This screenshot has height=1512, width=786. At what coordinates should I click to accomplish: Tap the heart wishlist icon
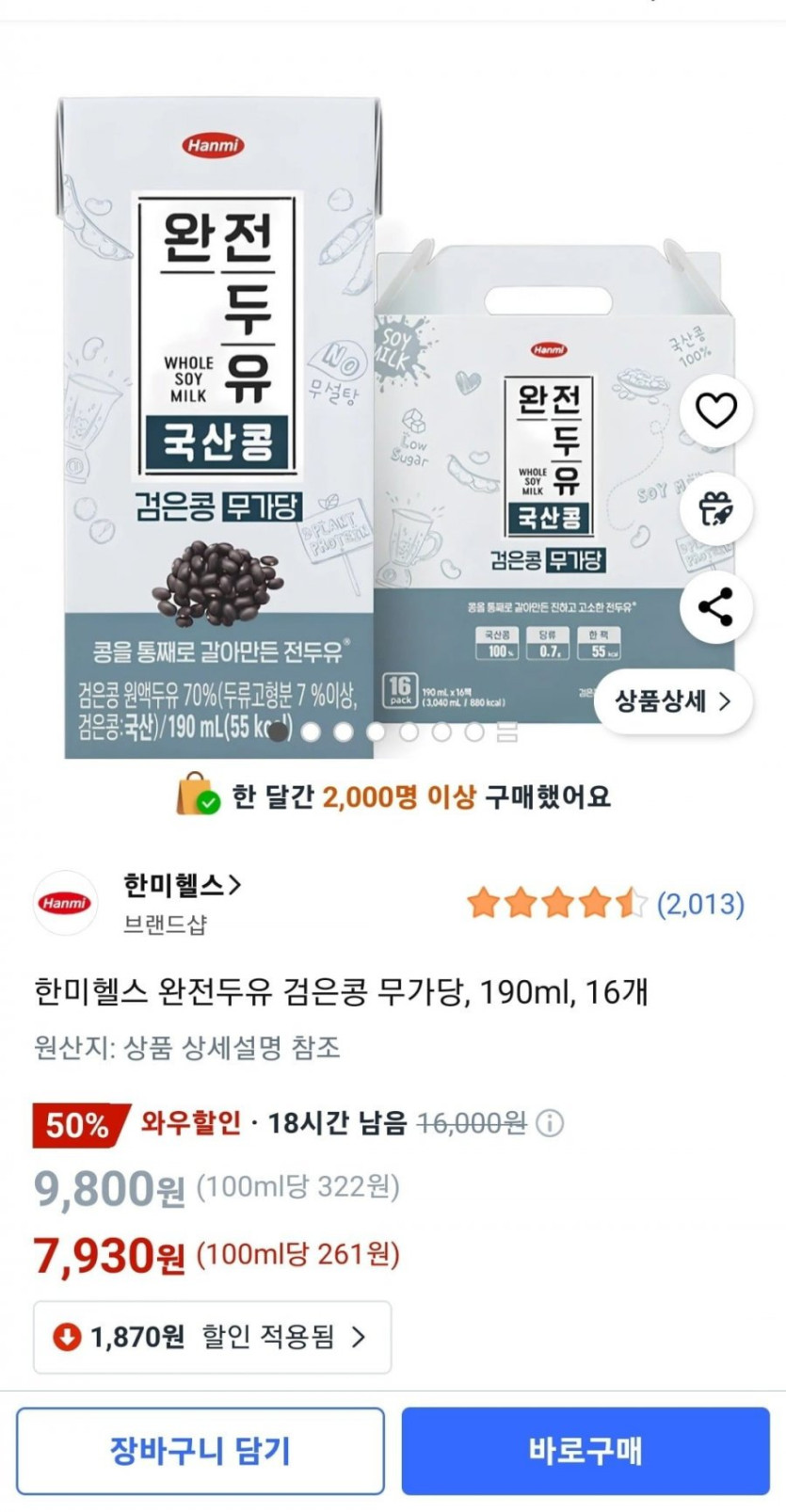click(716, 410)
